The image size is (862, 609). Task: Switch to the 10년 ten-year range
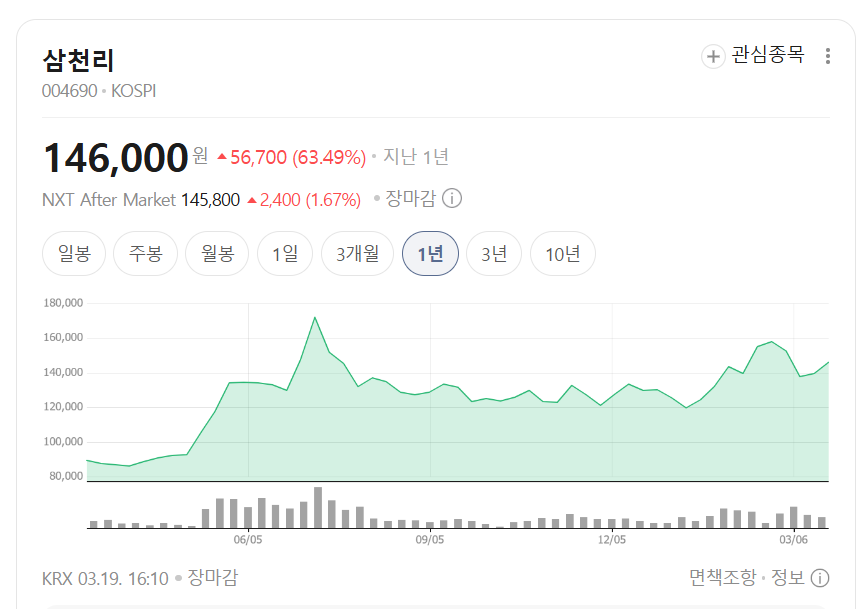[562, 253]
